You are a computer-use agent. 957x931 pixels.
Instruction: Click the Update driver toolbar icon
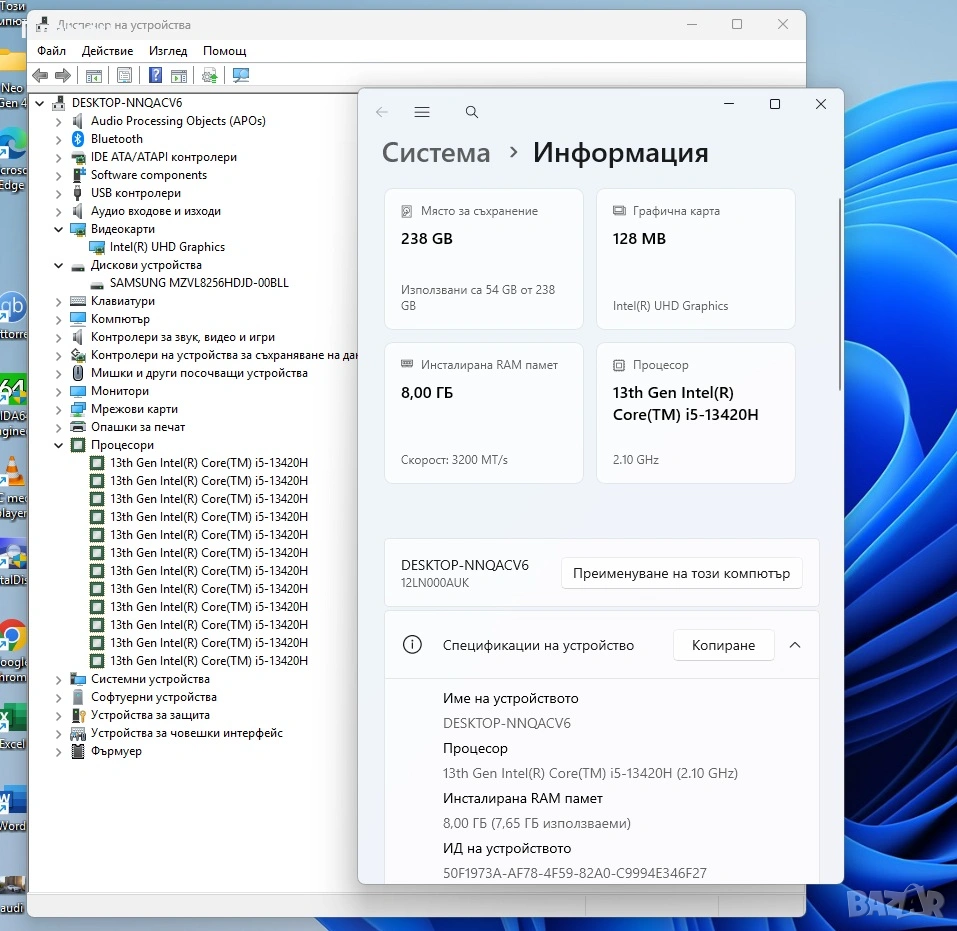click(210, 75)
